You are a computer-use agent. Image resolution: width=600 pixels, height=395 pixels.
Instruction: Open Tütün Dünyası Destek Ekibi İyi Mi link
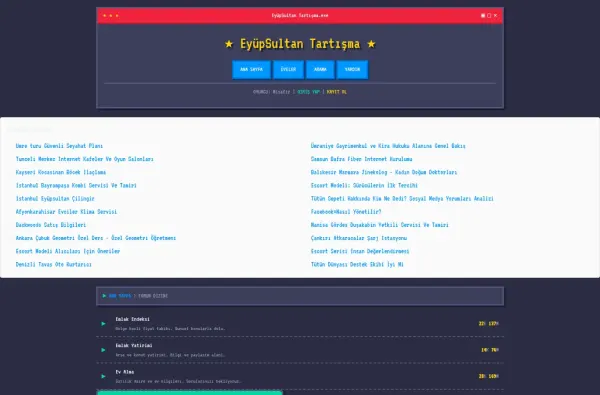(x=357, y=264)
